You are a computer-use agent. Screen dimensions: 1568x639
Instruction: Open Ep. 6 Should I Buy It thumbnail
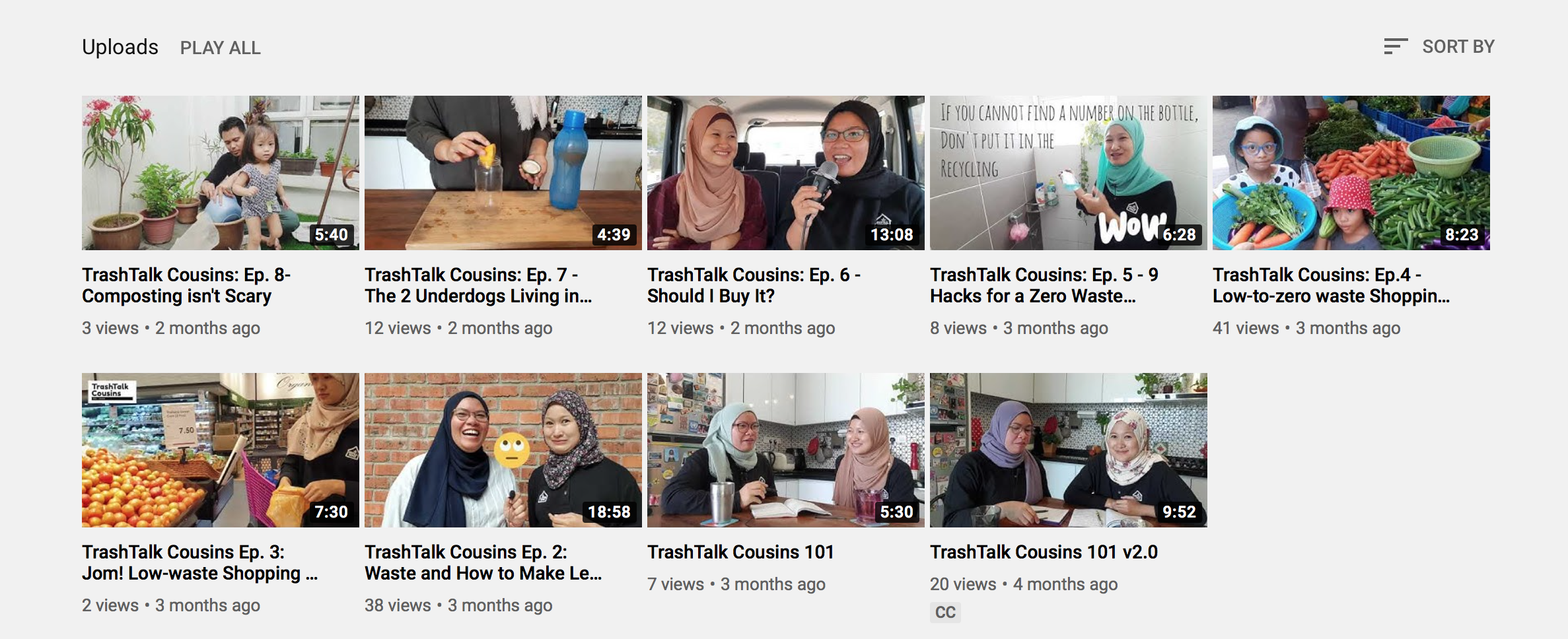[x=786, y=173]
